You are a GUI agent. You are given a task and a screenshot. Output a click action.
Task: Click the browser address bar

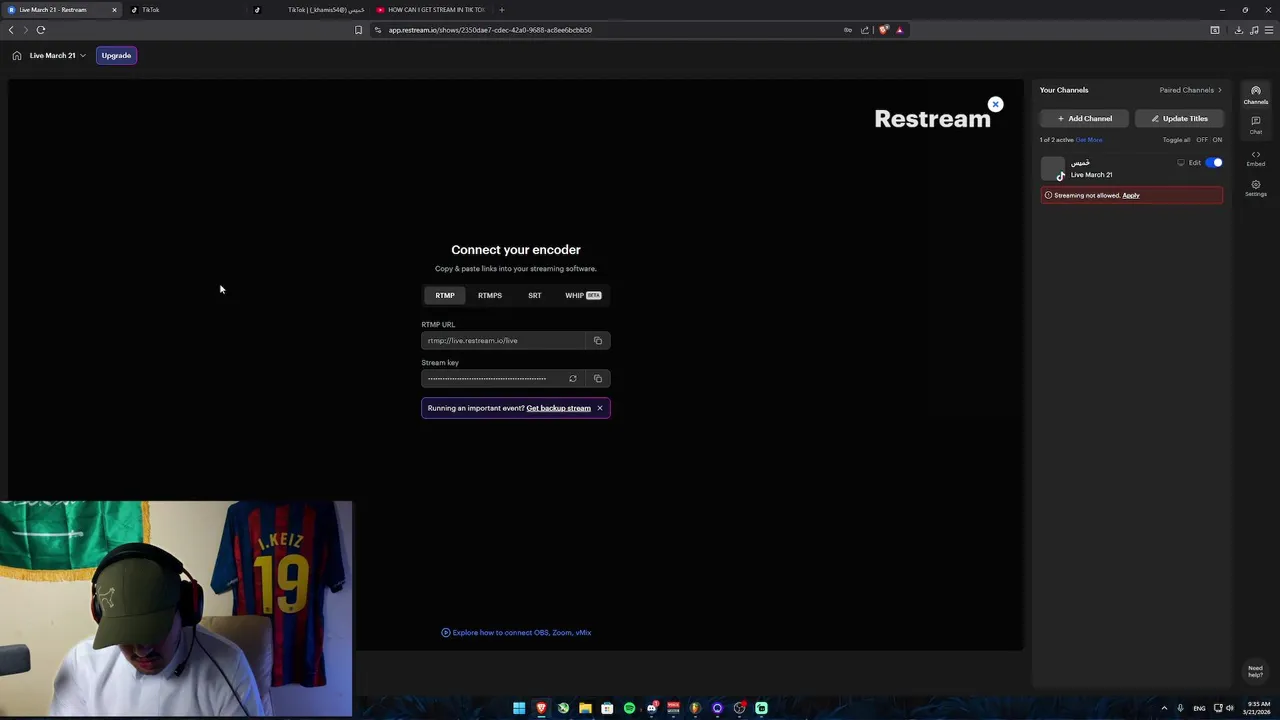[610, 30]
